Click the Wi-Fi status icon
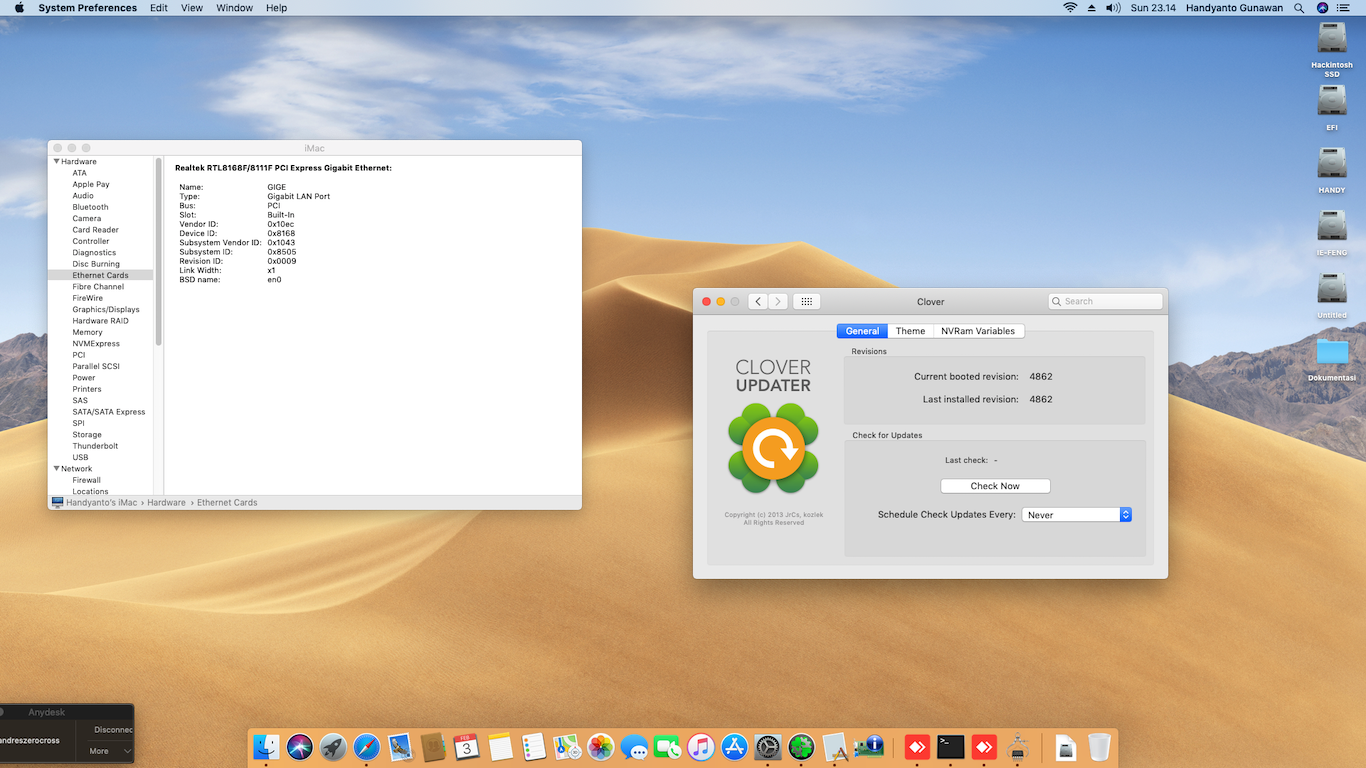The image size is (1366, 768). pyautogui.click(x=1070, y=8)
